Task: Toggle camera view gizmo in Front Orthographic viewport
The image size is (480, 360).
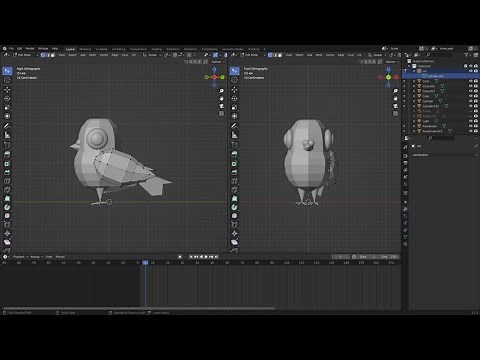Action: pos(395,106)
